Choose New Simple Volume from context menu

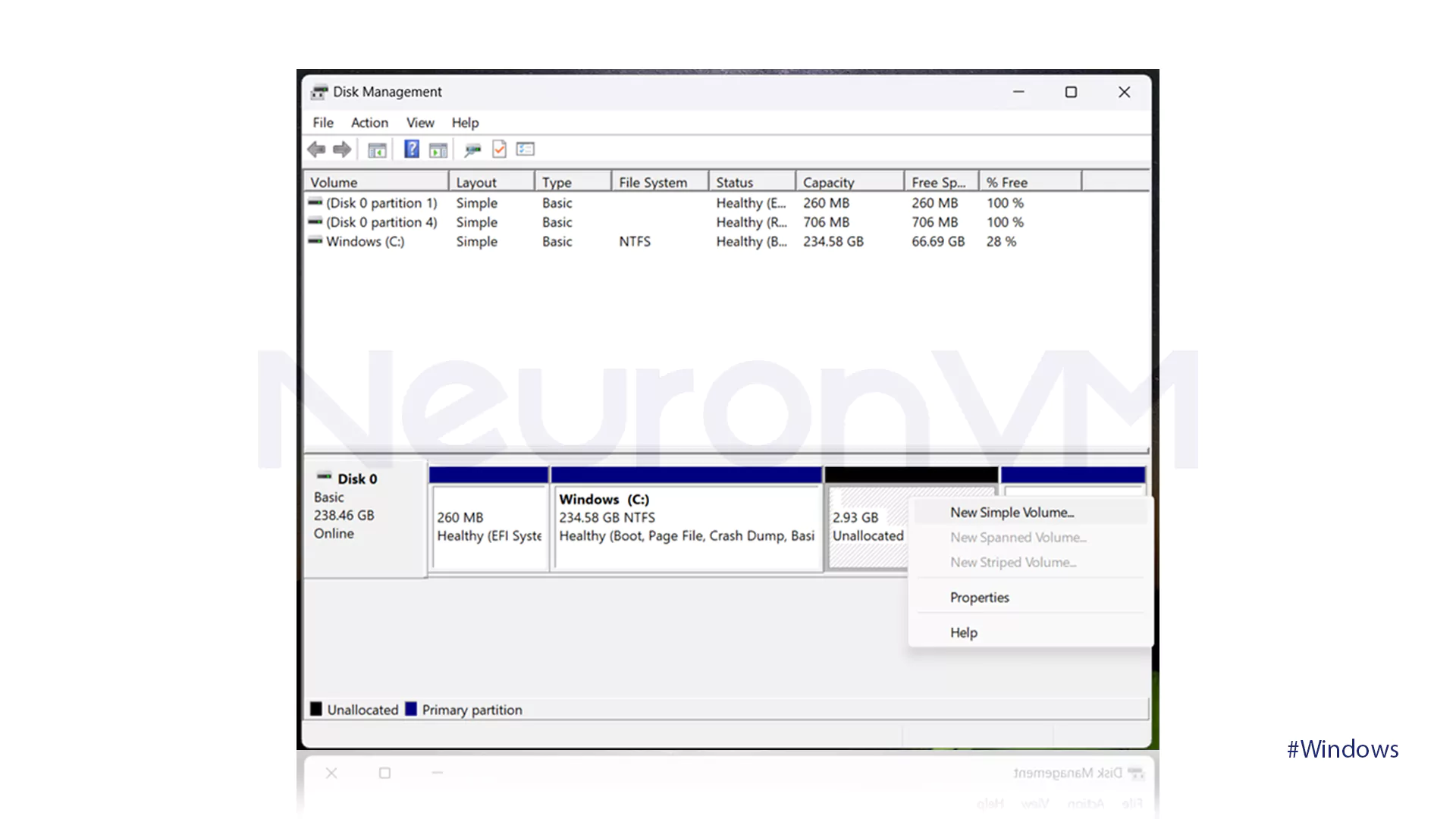[1031, 513]
